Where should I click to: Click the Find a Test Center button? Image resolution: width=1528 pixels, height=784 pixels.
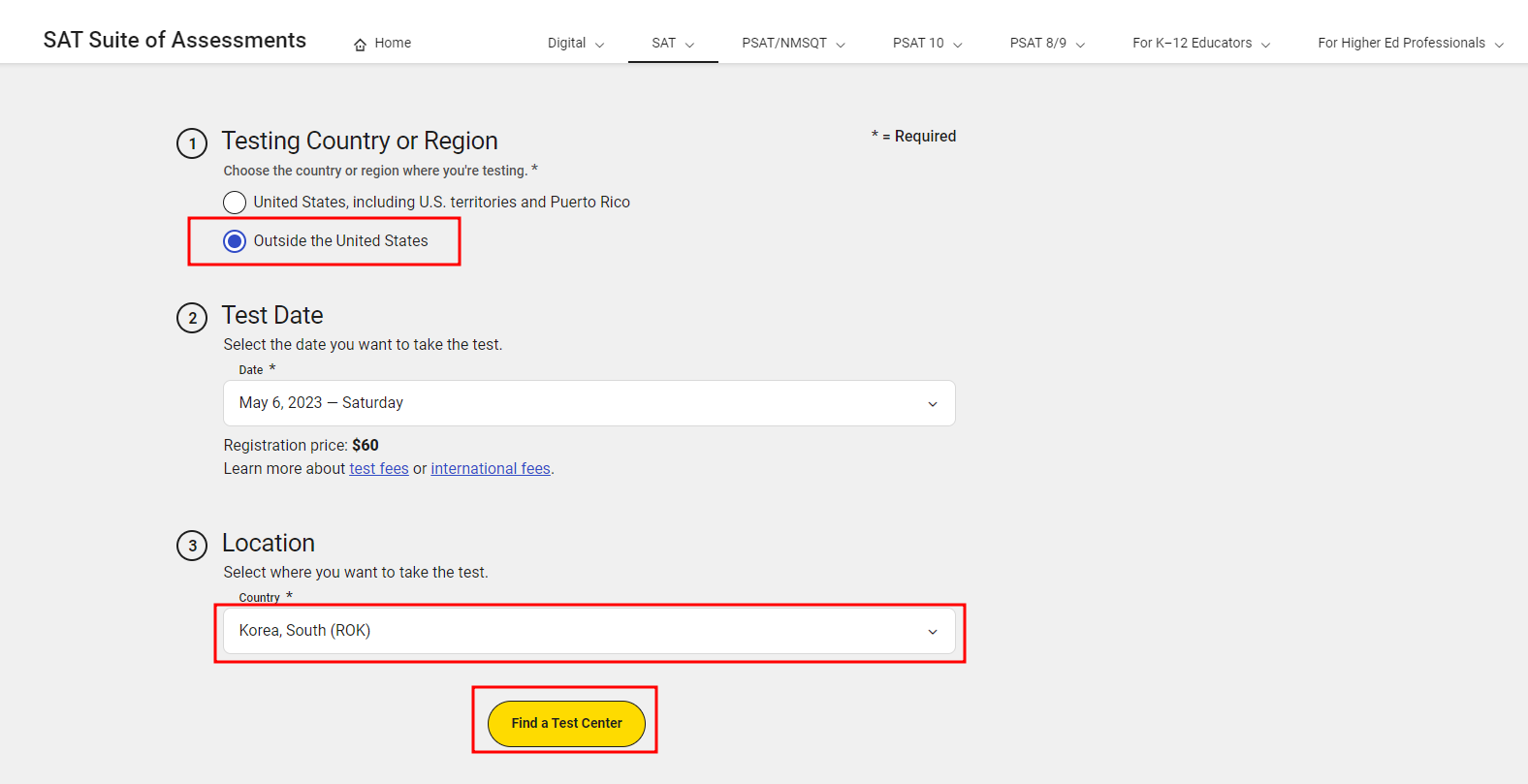566,724
